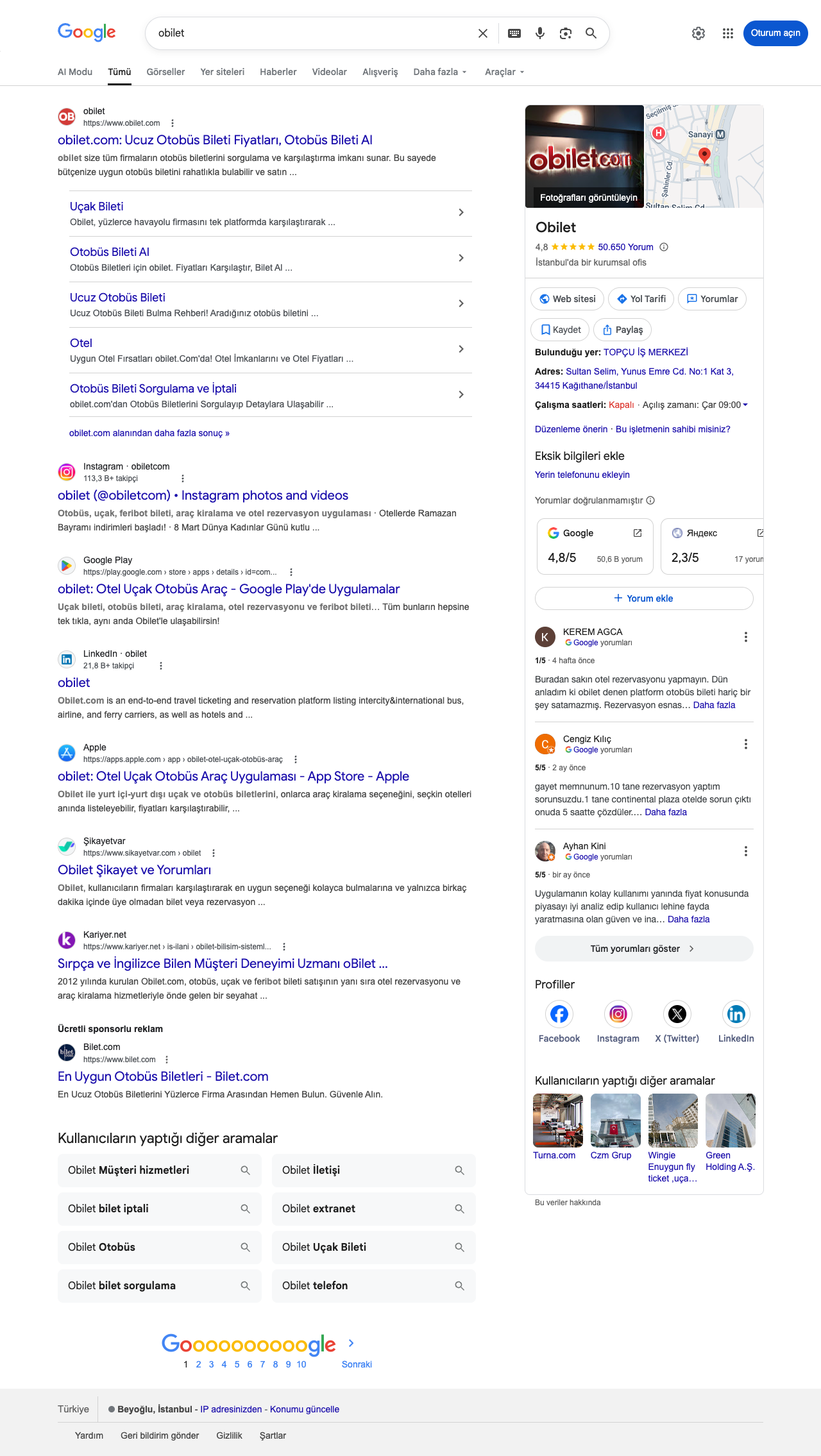Open the Turna.com related search thumbnail

pos(558,1121)
